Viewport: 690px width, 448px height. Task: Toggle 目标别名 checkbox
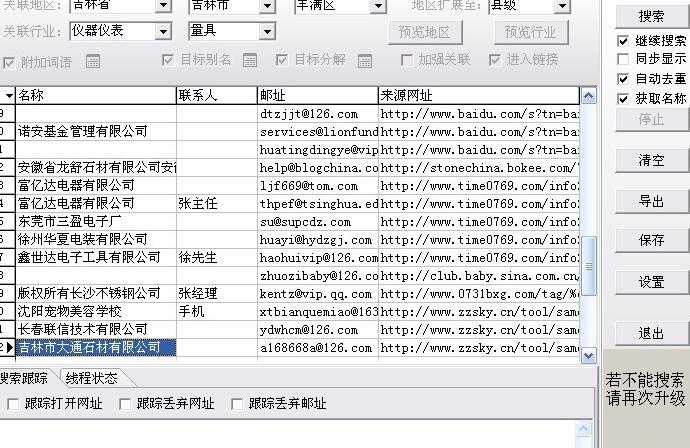(168, 59)
